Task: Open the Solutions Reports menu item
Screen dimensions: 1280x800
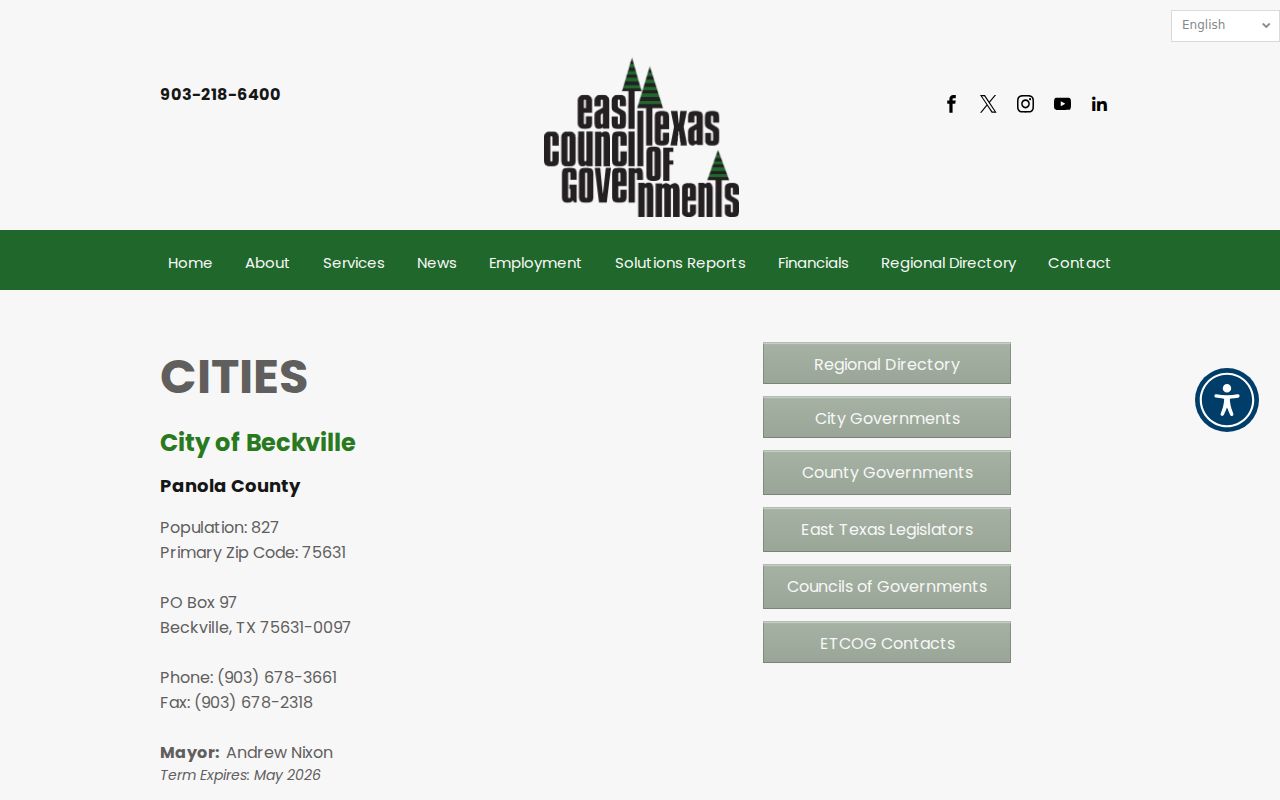Action: 680,263
